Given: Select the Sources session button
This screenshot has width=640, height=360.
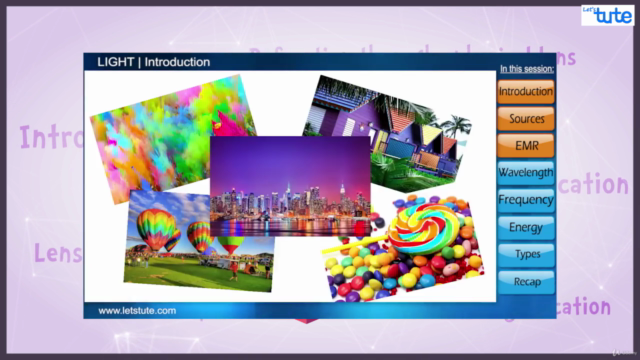Looking at the screenshot, I should point(526,118).
